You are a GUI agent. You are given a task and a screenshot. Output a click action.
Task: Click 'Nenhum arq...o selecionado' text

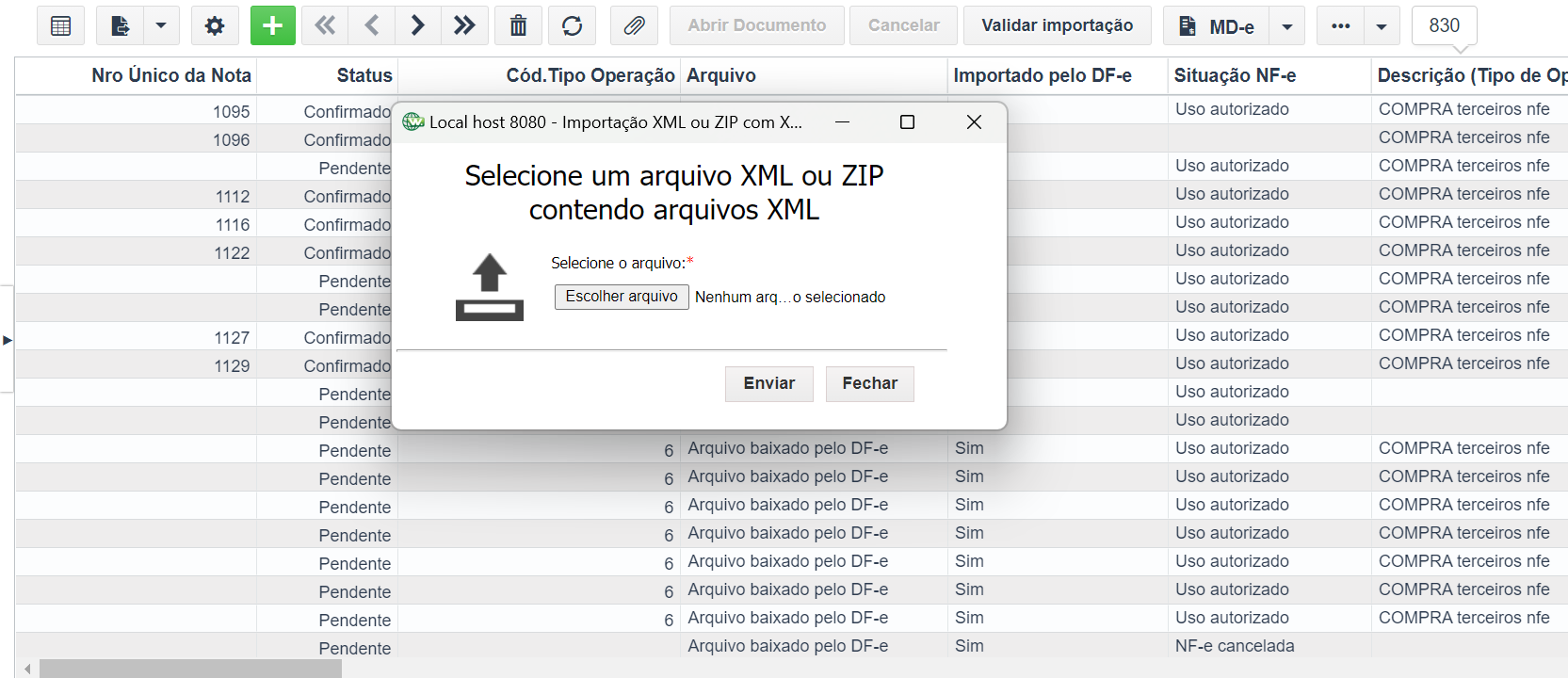tap(790, 297)
